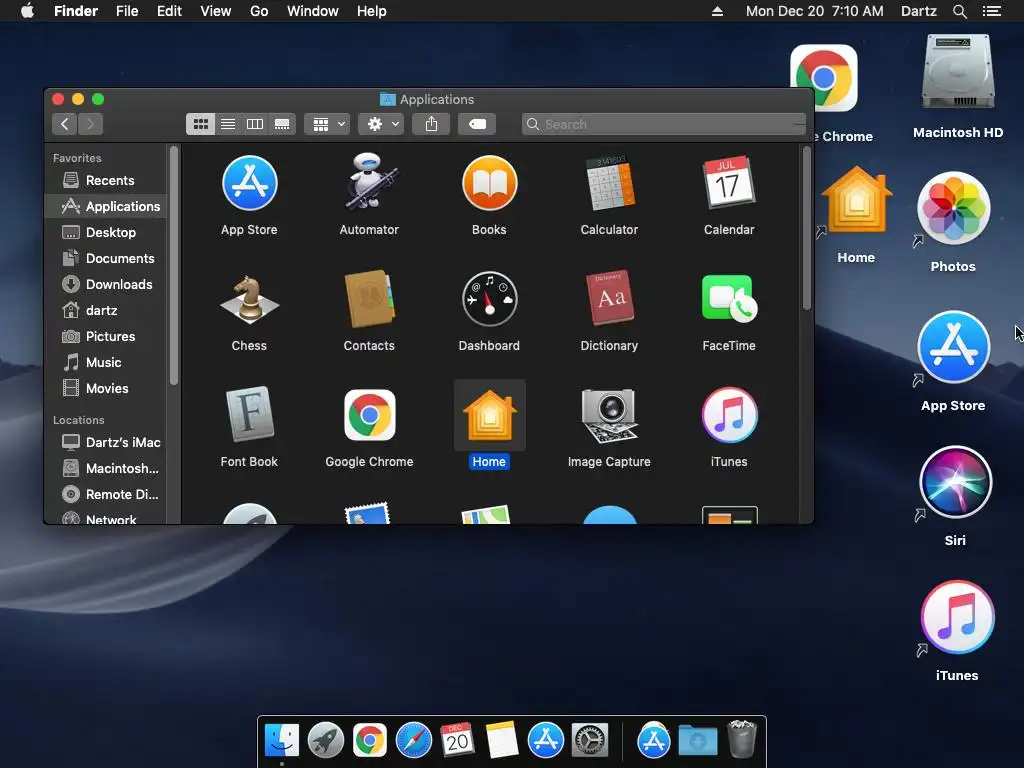The image size is (1024, 768).
Task: Open the App Store shortcut on desktop
Action: click(953, 347)
